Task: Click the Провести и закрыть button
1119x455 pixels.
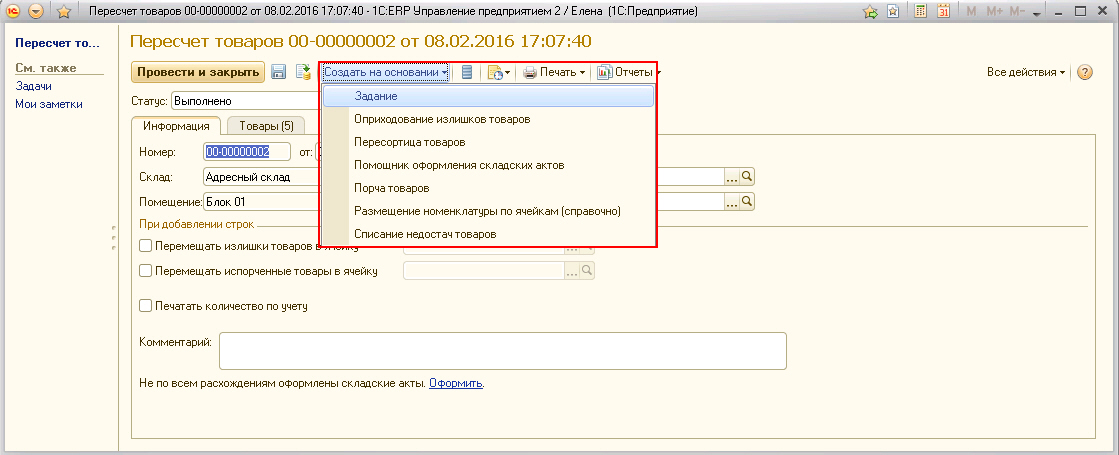Action: (x=198, y=72)
